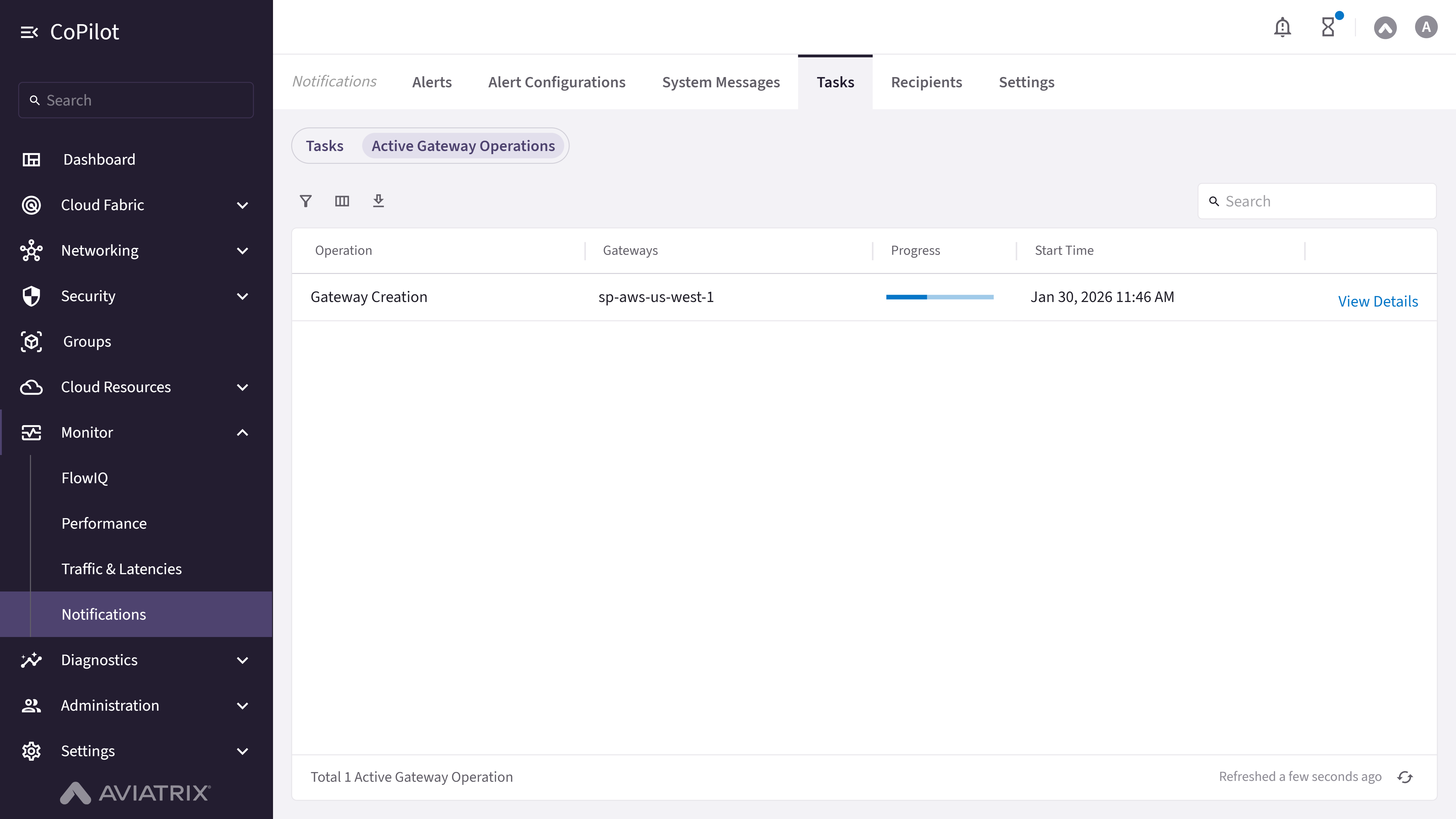Expand the Diagnostics chevron
Screen dimensions: 1456x819
pyautogui.click(x=243, y=660)
